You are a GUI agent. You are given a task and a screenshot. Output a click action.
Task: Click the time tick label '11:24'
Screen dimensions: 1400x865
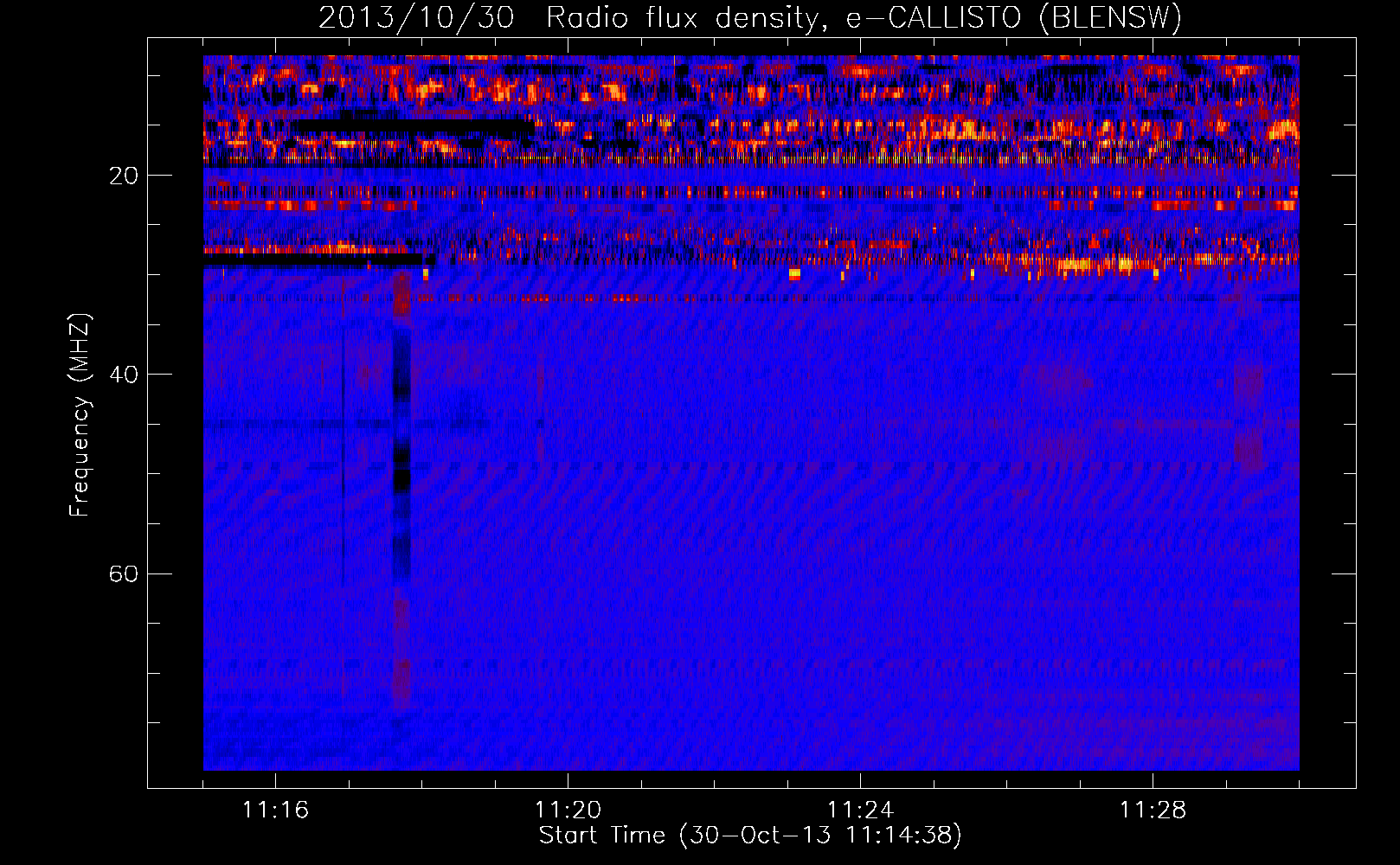coord(860,810)
